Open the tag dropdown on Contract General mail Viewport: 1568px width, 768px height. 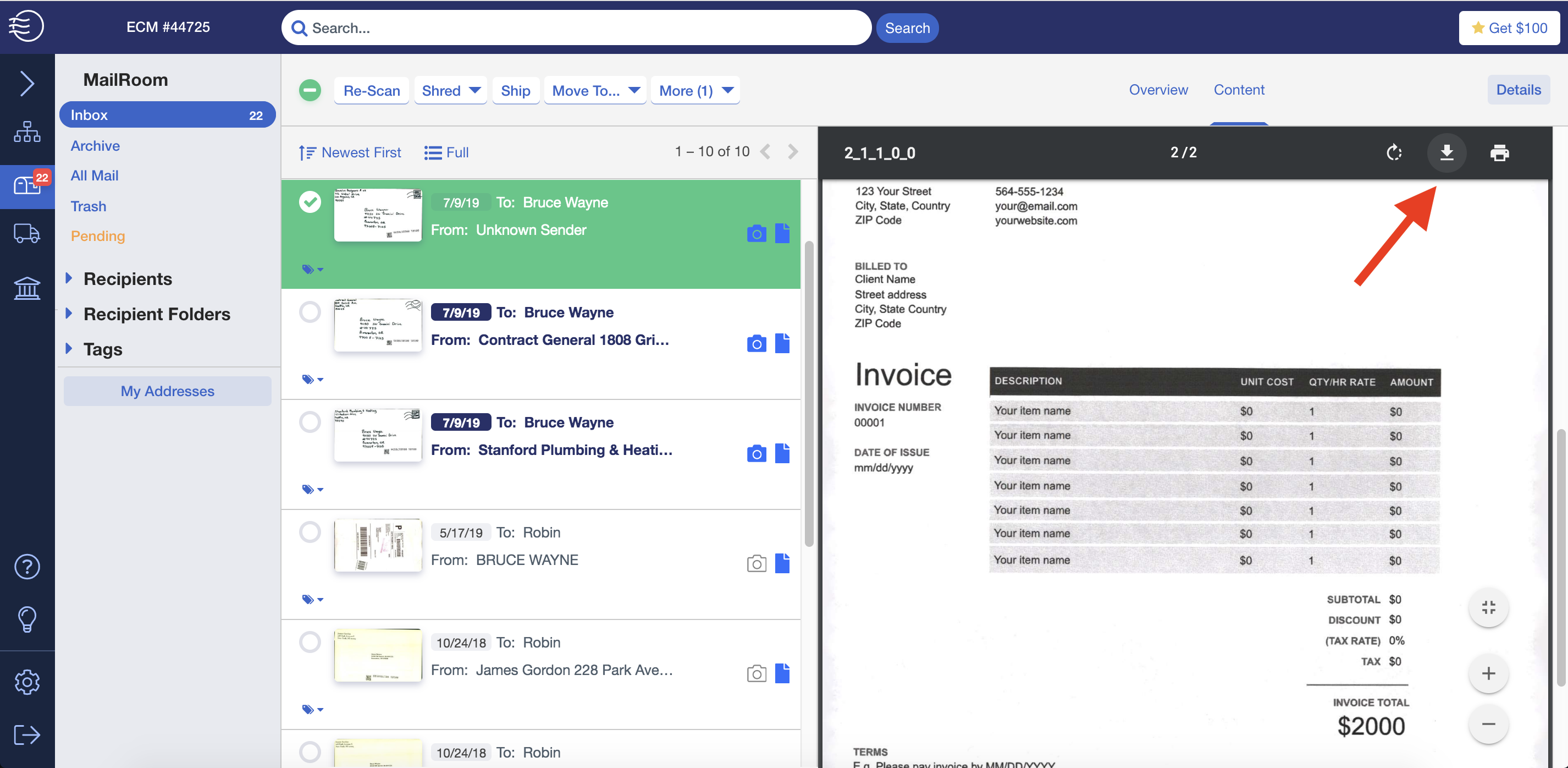[313, 380]
